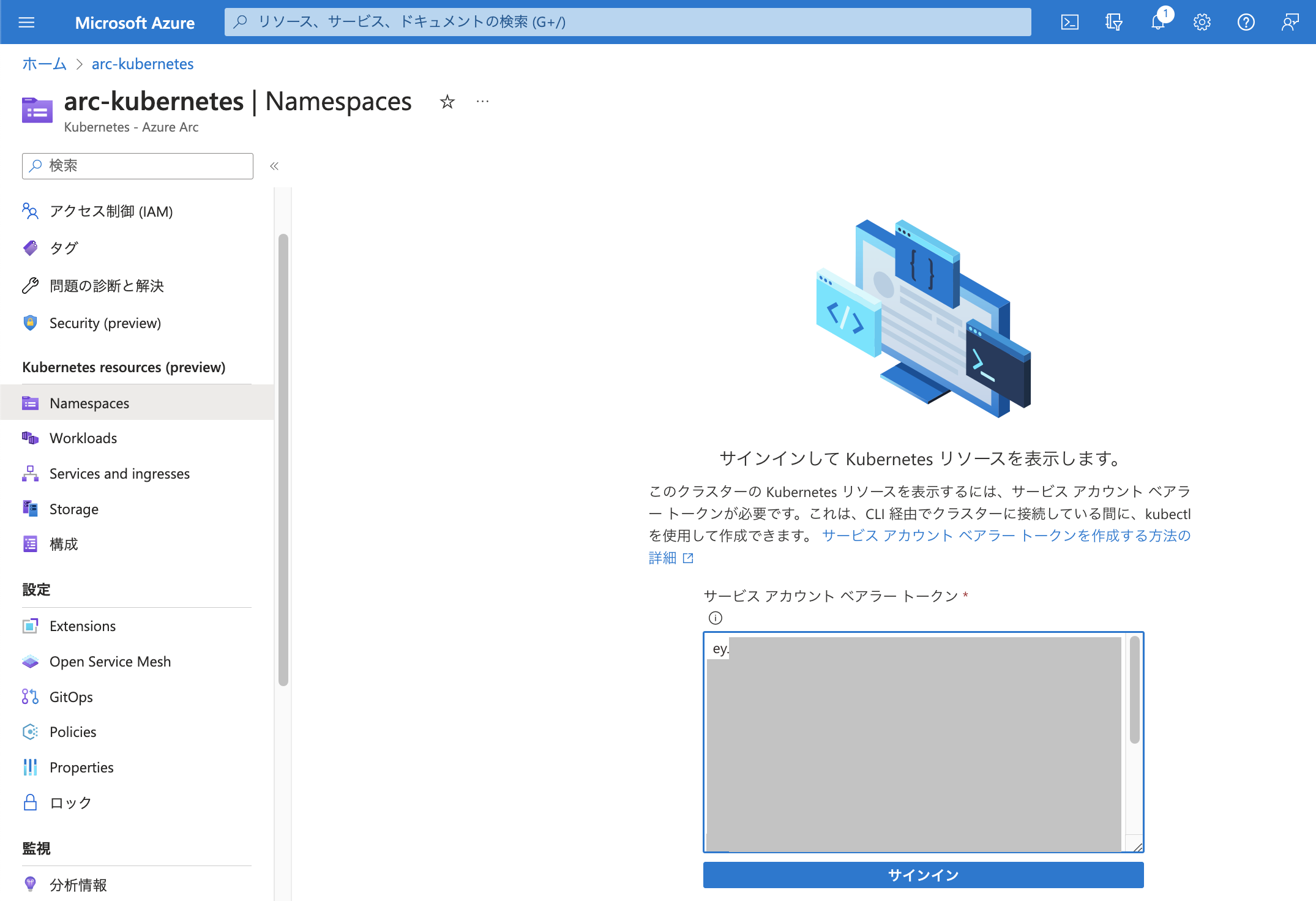The height and width of the screenshot is (901, 1316).
Task: Click the Storage icon in sidebar
Action: coord(30,509)
